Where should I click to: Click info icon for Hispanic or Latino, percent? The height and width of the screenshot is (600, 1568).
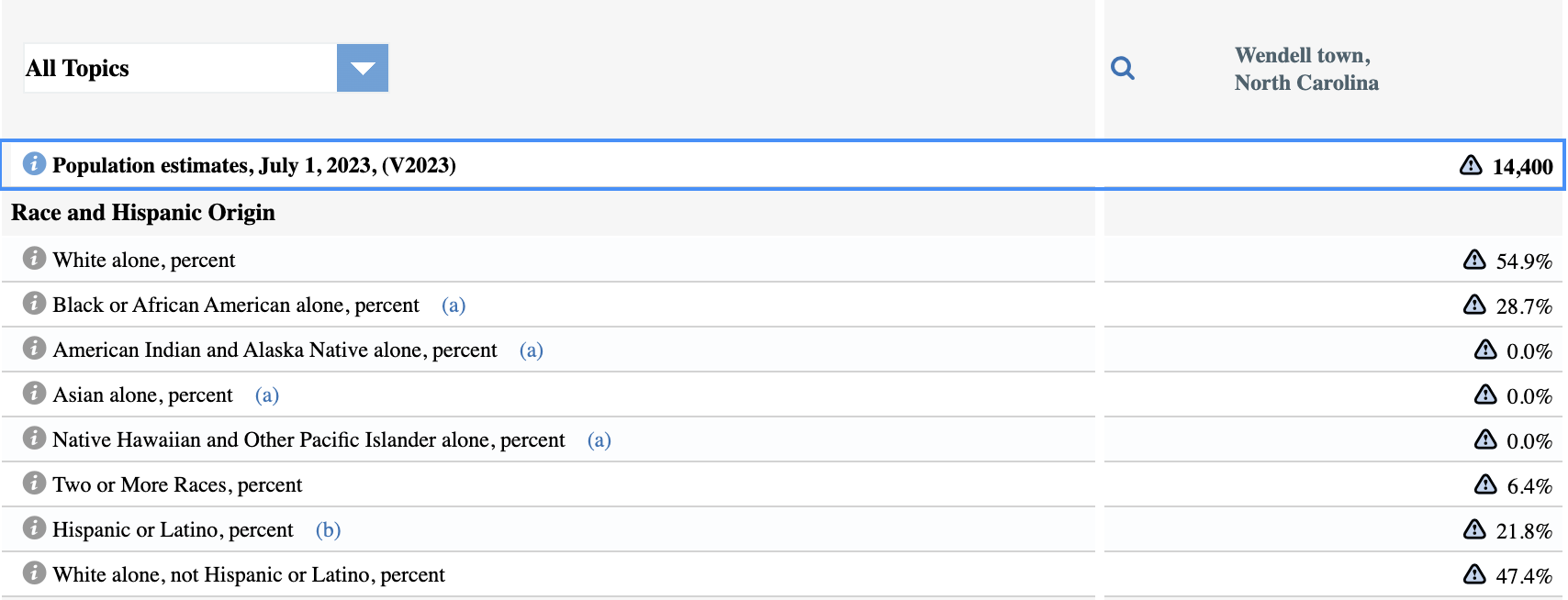[x=34, y=528]
